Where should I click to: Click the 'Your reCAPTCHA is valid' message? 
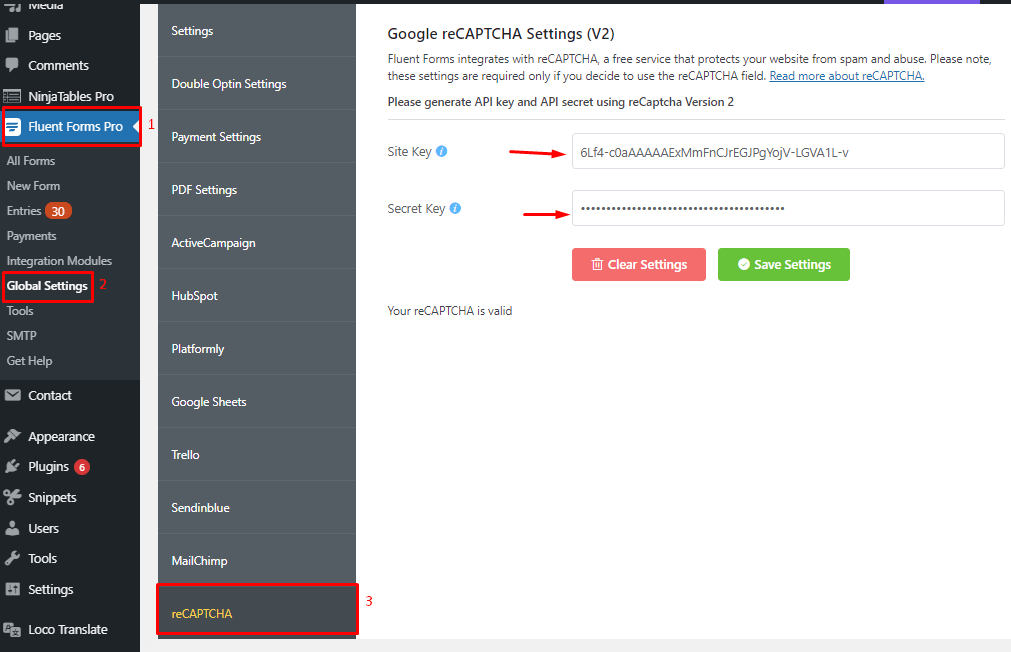449,311
